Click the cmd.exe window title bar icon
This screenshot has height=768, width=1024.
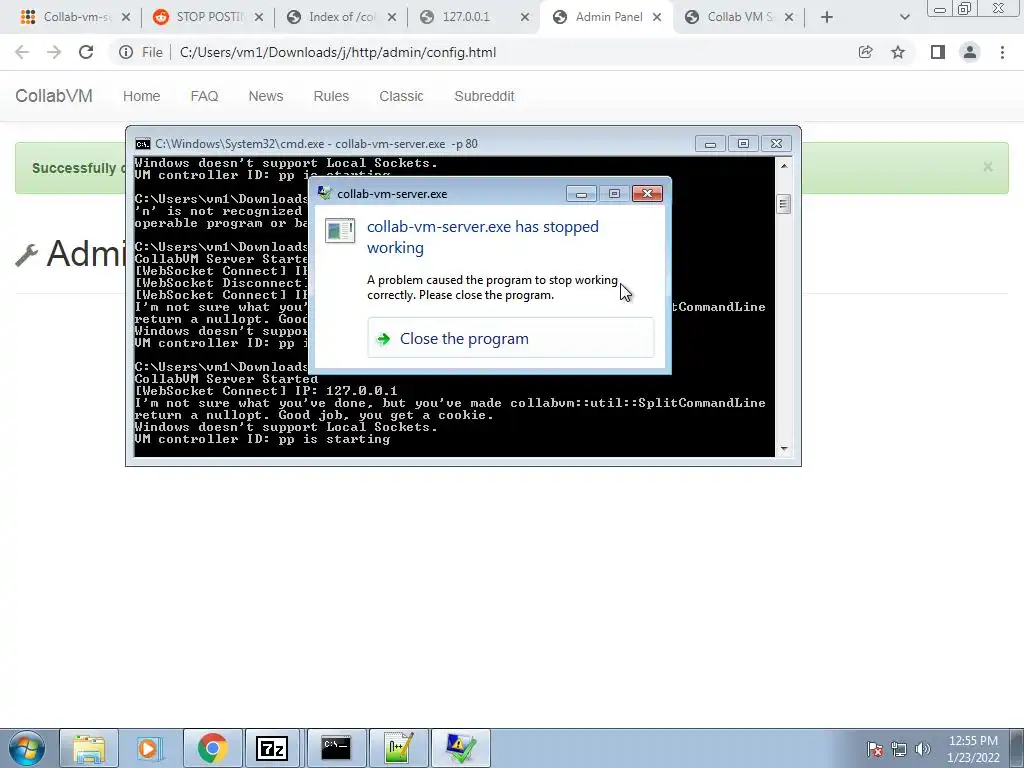142,144
